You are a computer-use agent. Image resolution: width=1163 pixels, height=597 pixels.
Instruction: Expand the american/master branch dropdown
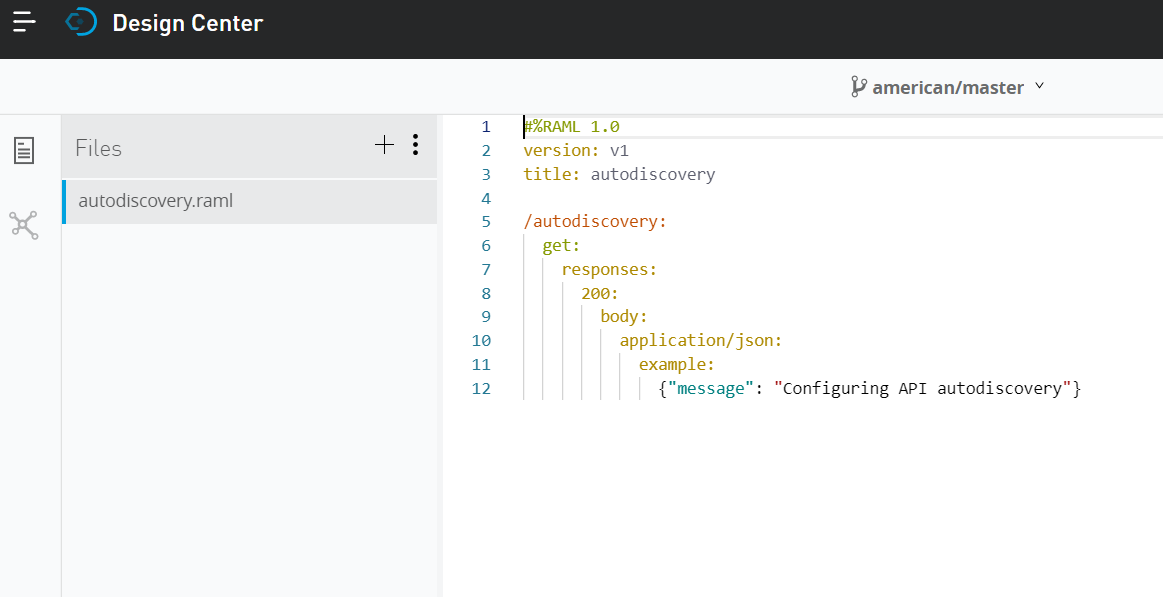(x=947, y=88)
